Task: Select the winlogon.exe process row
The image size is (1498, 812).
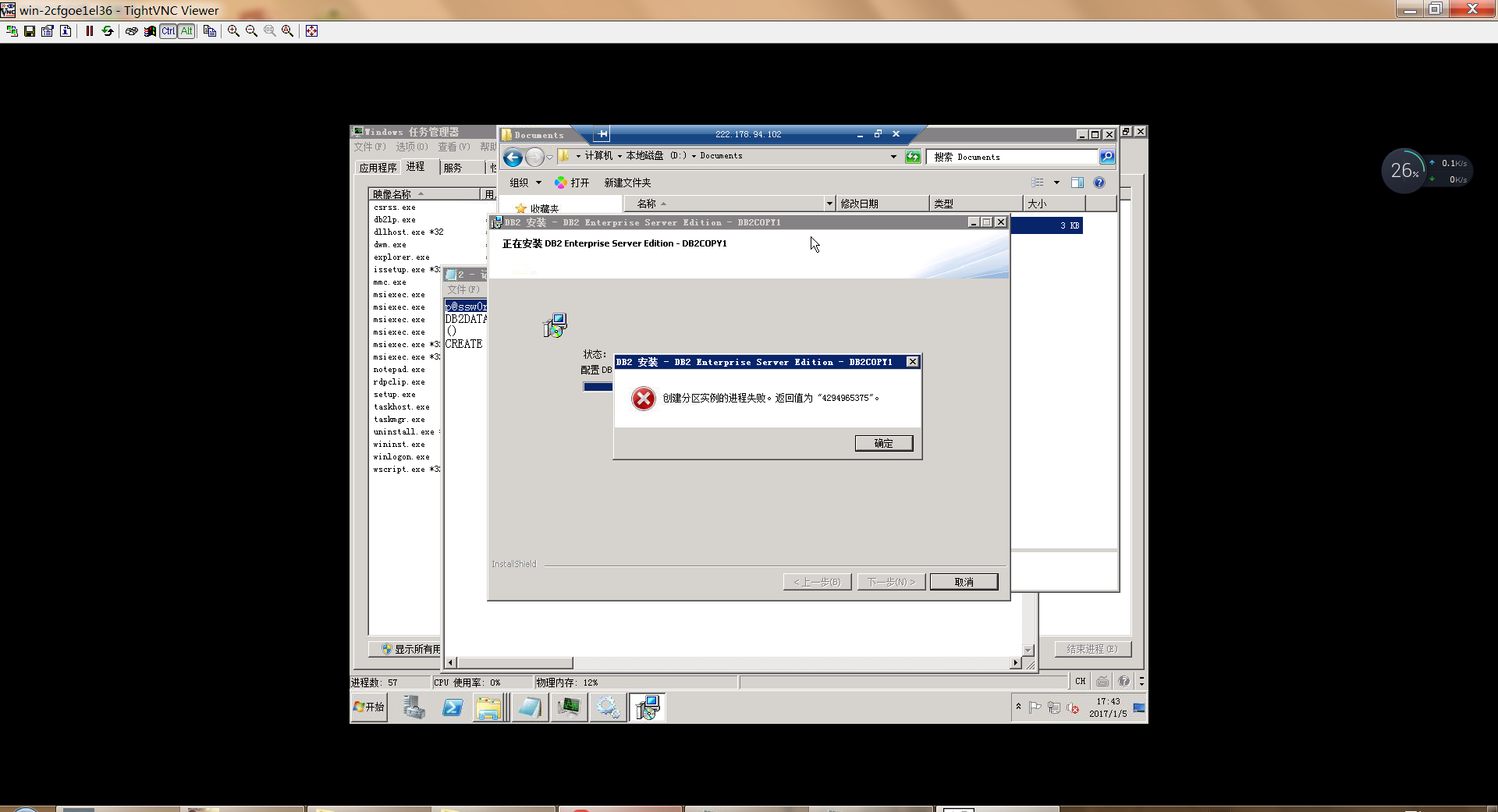Action: tap(406, 457)
